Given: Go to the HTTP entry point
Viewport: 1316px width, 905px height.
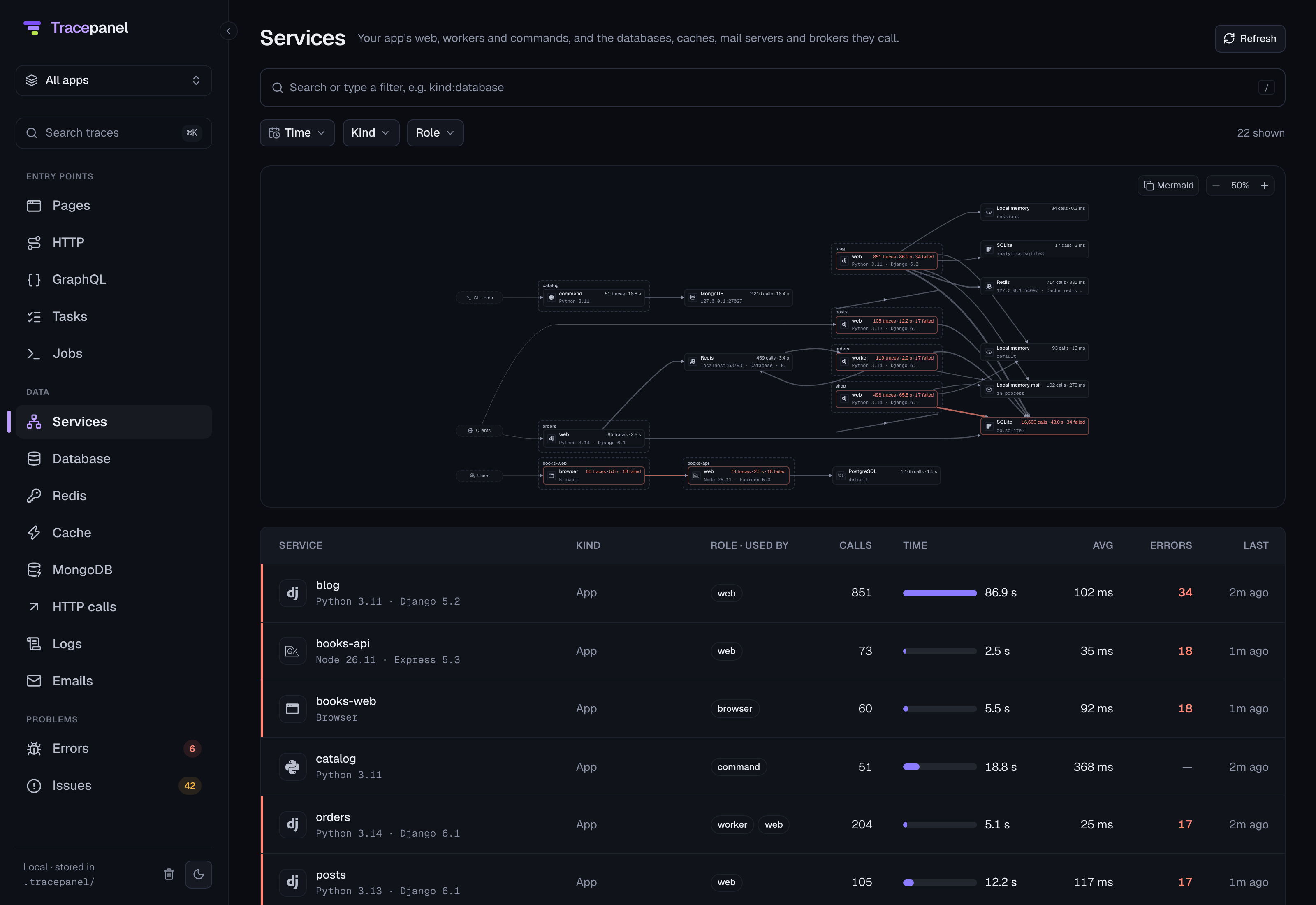Looking at the screenshot, I should pos(114,243).
